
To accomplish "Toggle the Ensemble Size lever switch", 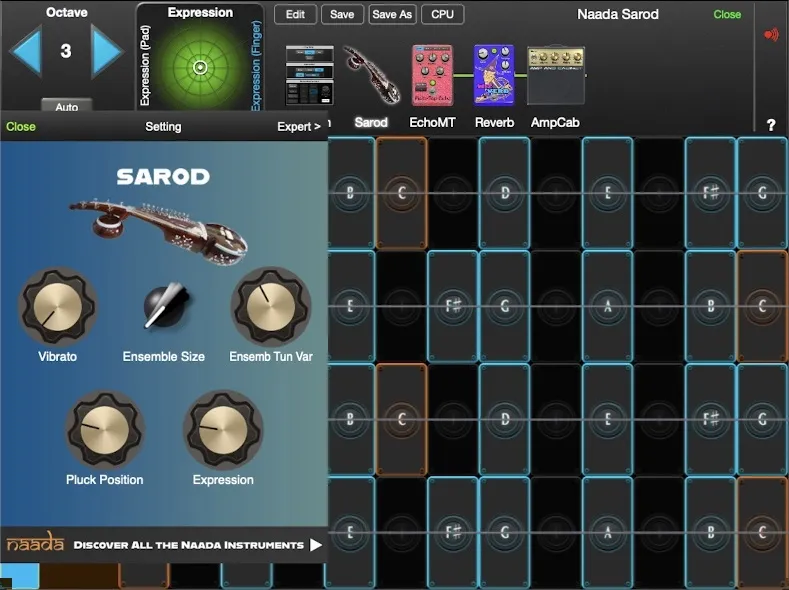I will [166, 305].
